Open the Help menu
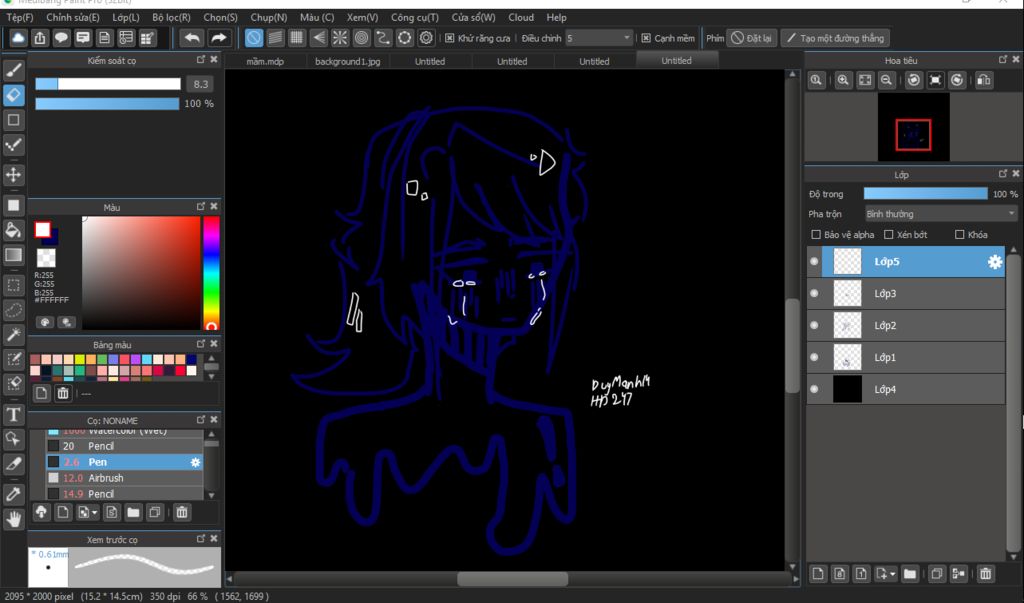 556,18
